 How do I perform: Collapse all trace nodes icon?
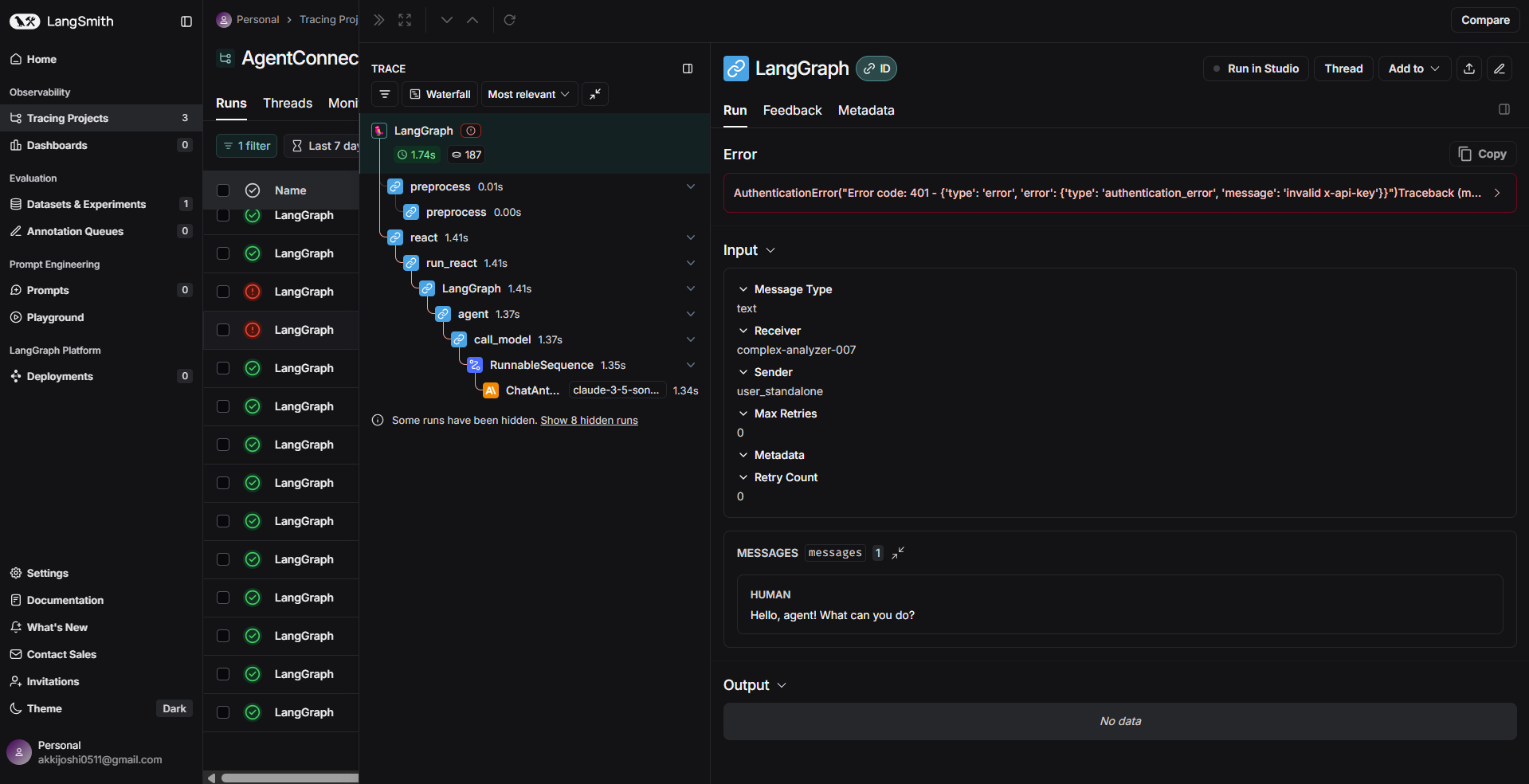coord(595,94)
